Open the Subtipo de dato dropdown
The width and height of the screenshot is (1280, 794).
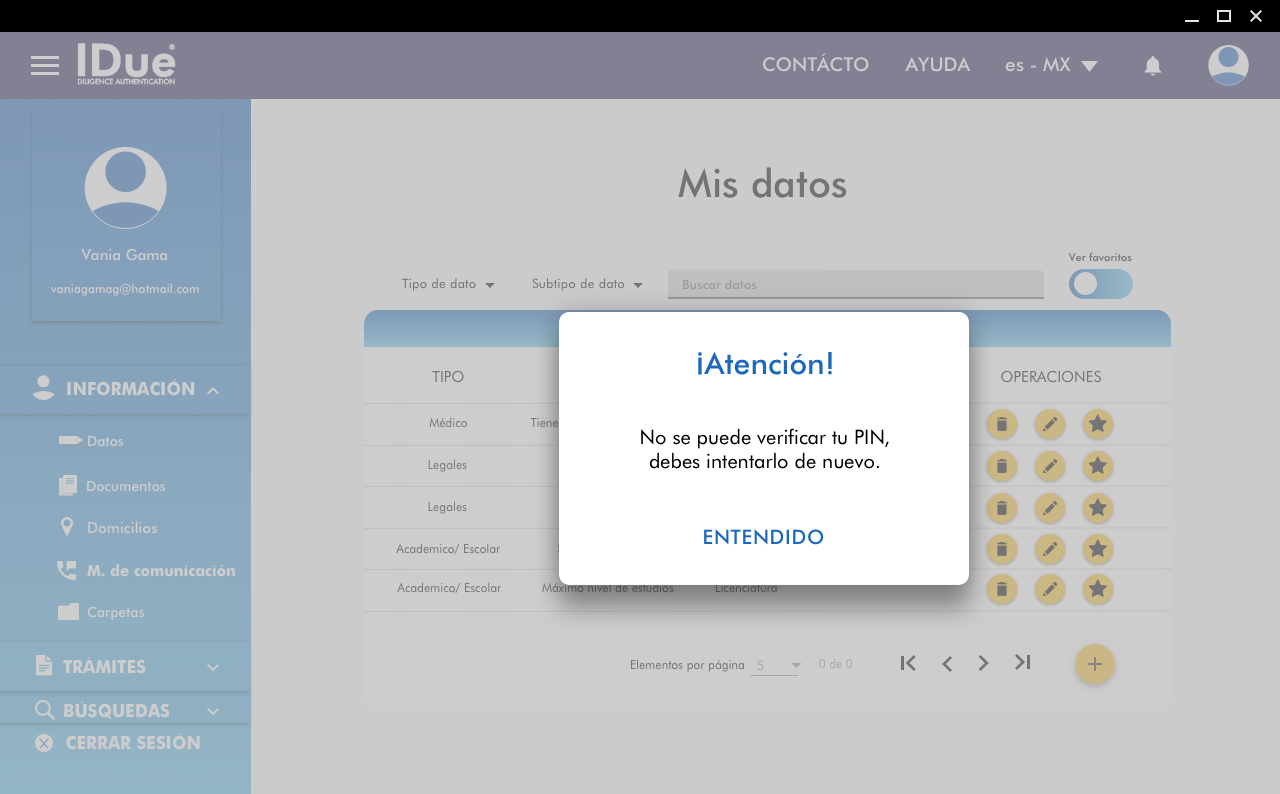pyautogui.click(x=587, y=284)
